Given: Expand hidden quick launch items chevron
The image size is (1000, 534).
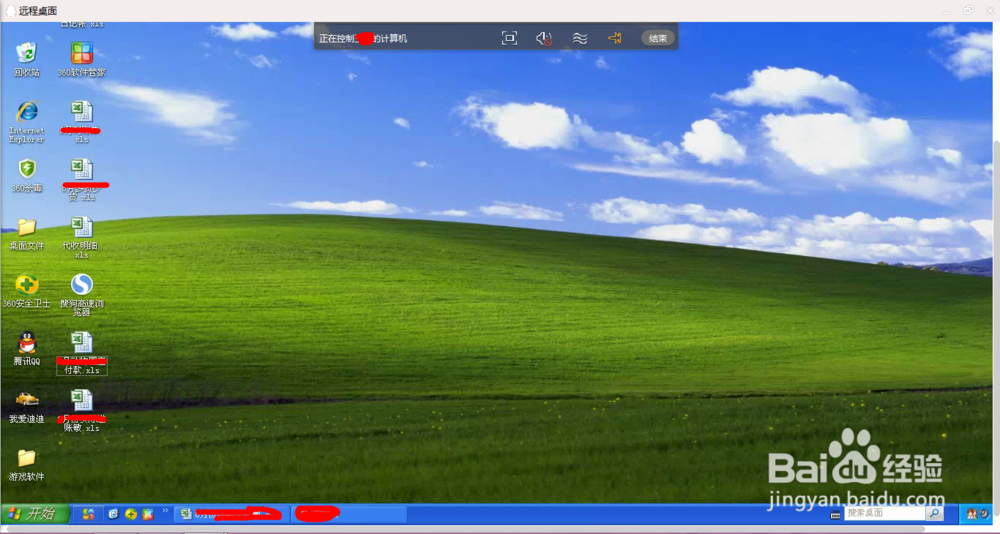Looking at the screenshot, I should click(165, 510).
